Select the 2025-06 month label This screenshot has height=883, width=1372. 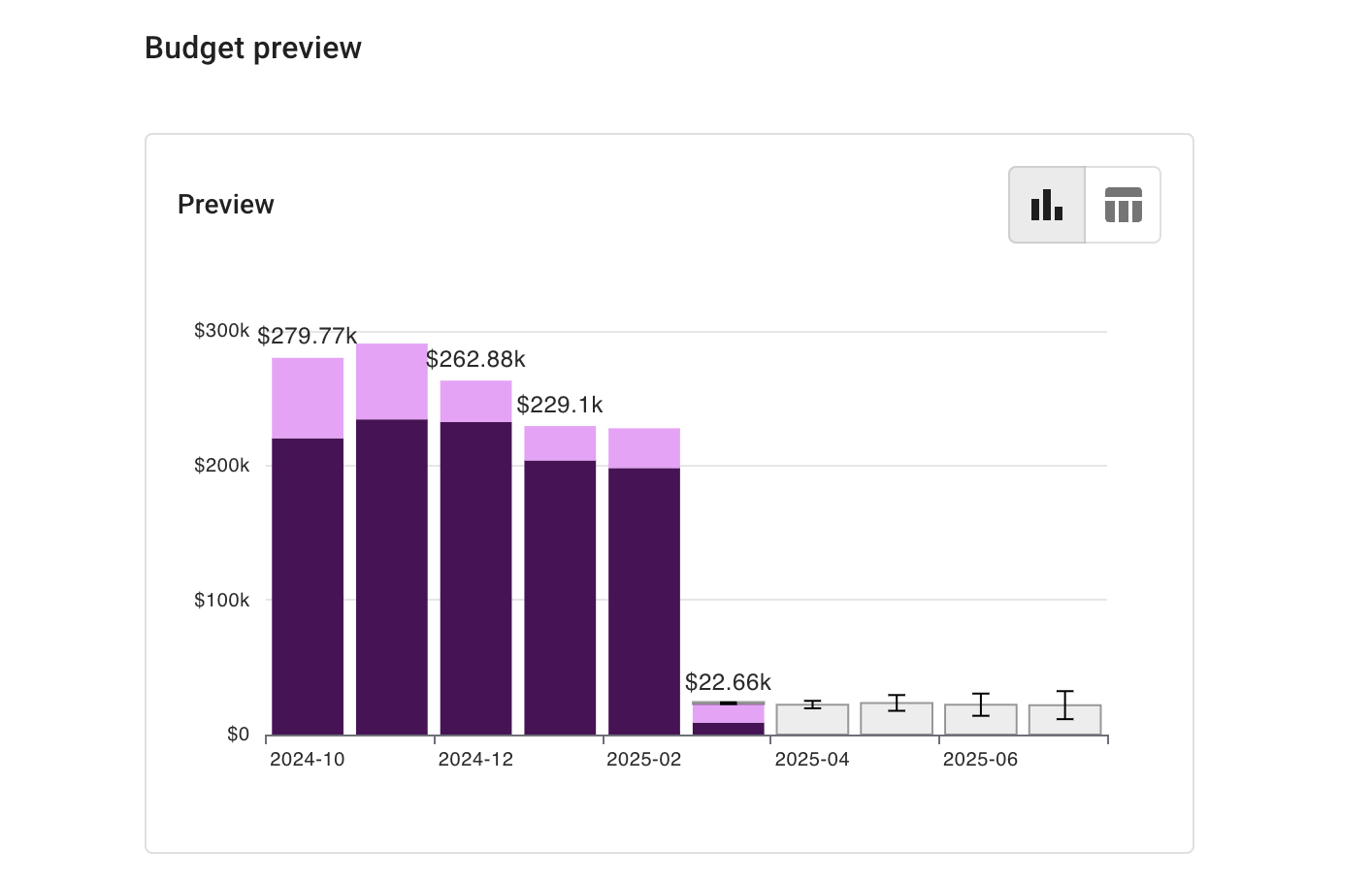click(980, 760)
